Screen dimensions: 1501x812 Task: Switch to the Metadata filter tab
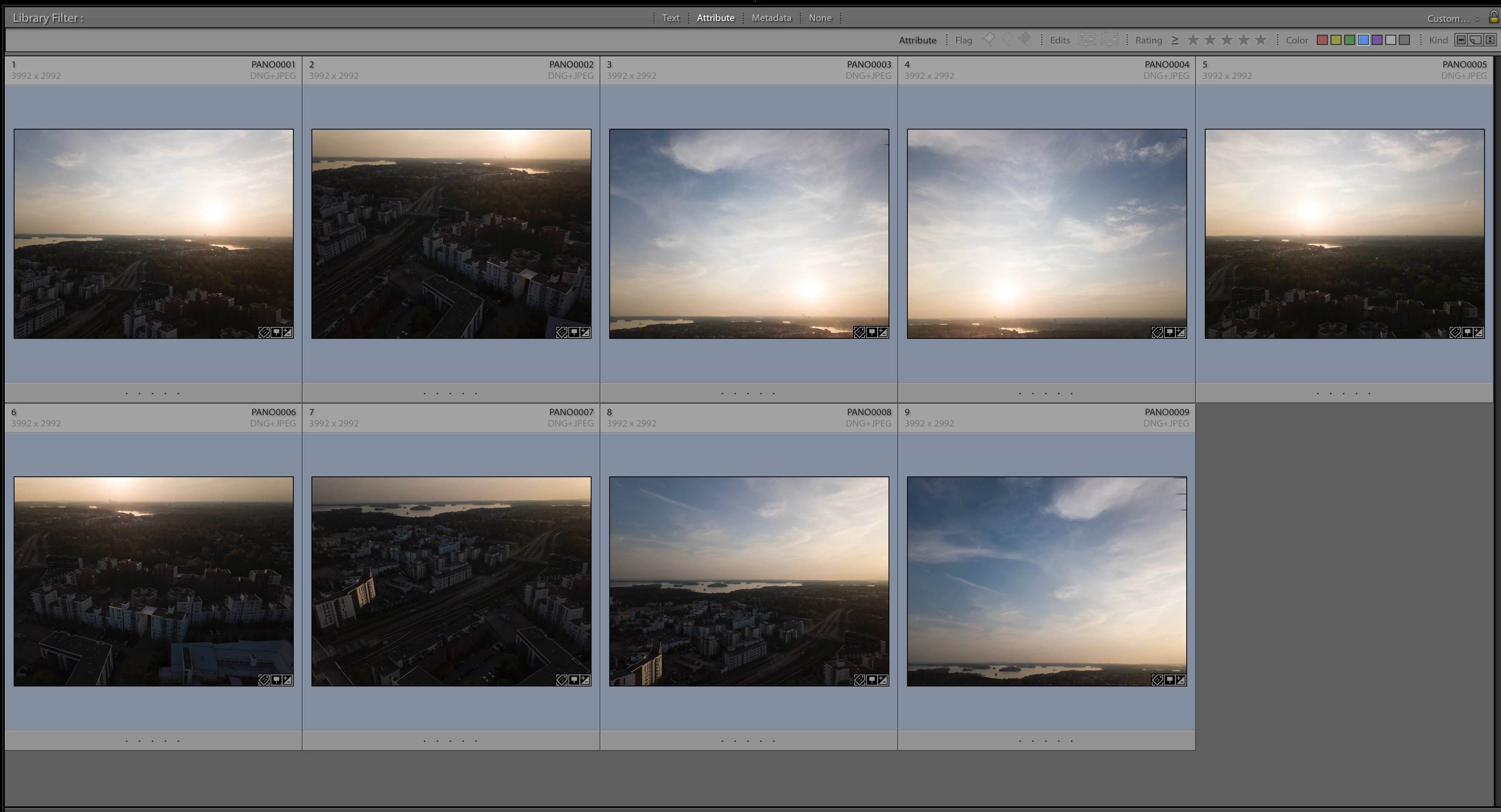[771, 18]
